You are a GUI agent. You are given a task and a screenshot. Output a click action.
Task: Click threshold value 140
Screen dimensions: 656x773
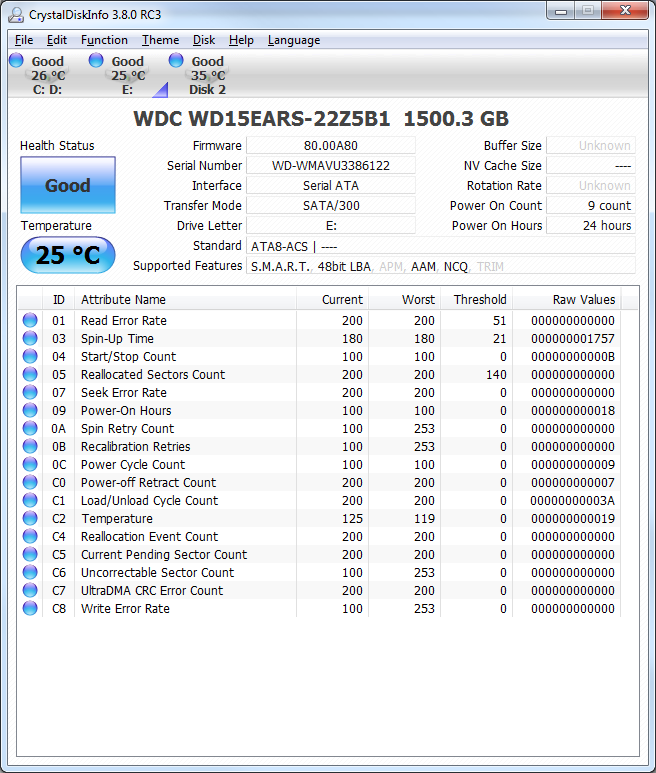point(496,375)
